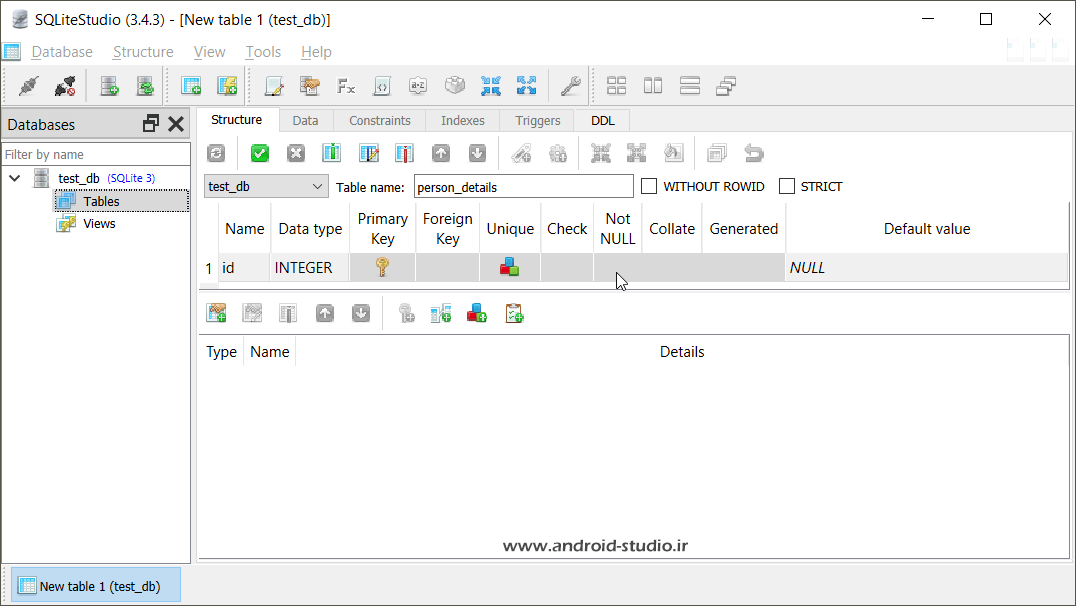The height and width of the screenshot is (606, 1076).
Task: Open the Database menu
Action: (x=62, y=52)
